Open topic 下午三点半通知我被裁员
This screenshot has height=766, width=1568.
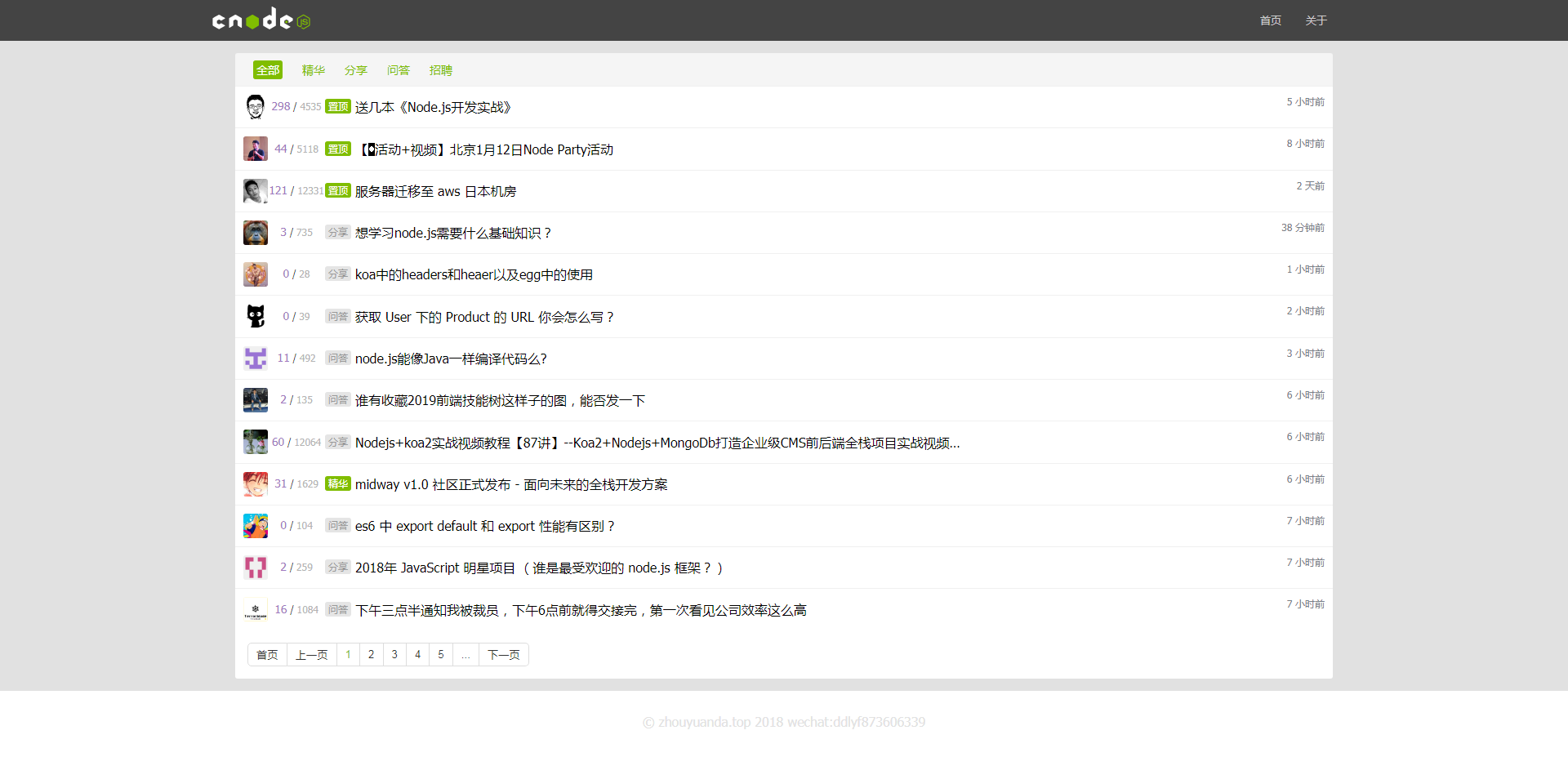581,610
